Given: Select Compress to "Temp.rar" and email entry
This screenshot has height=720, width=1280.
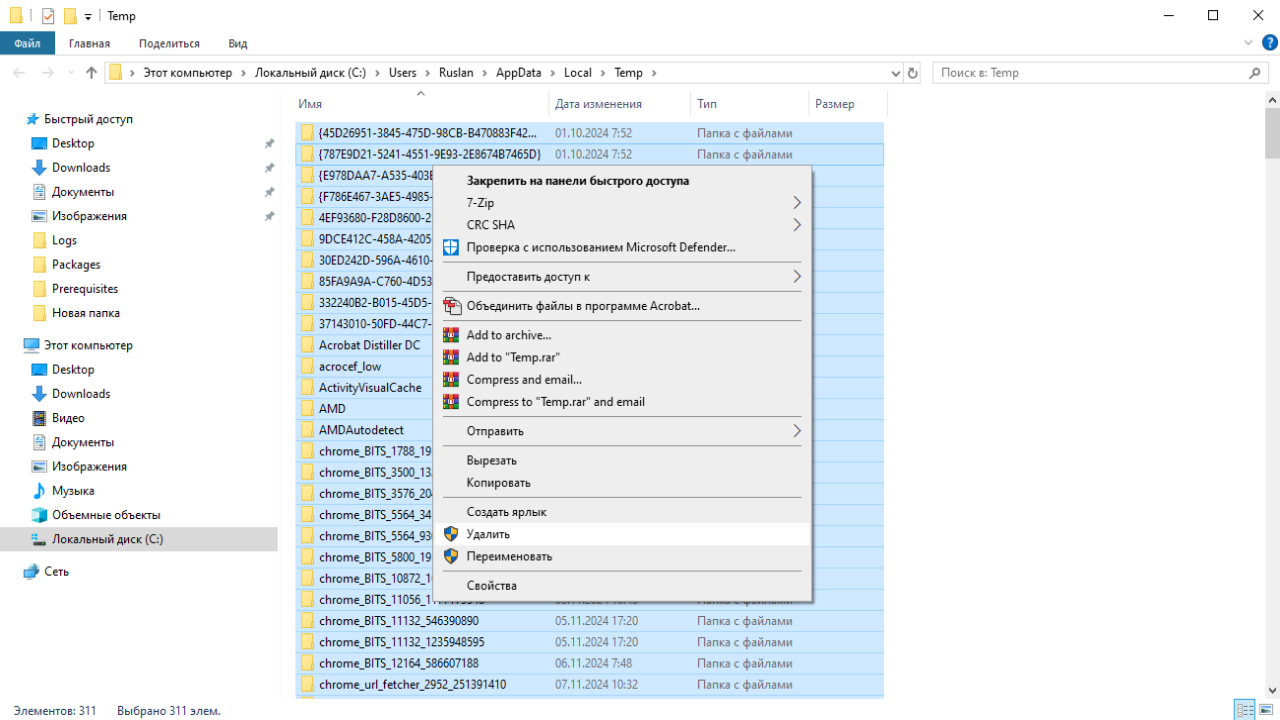Looking at the screenshot, I should (621, 402).
